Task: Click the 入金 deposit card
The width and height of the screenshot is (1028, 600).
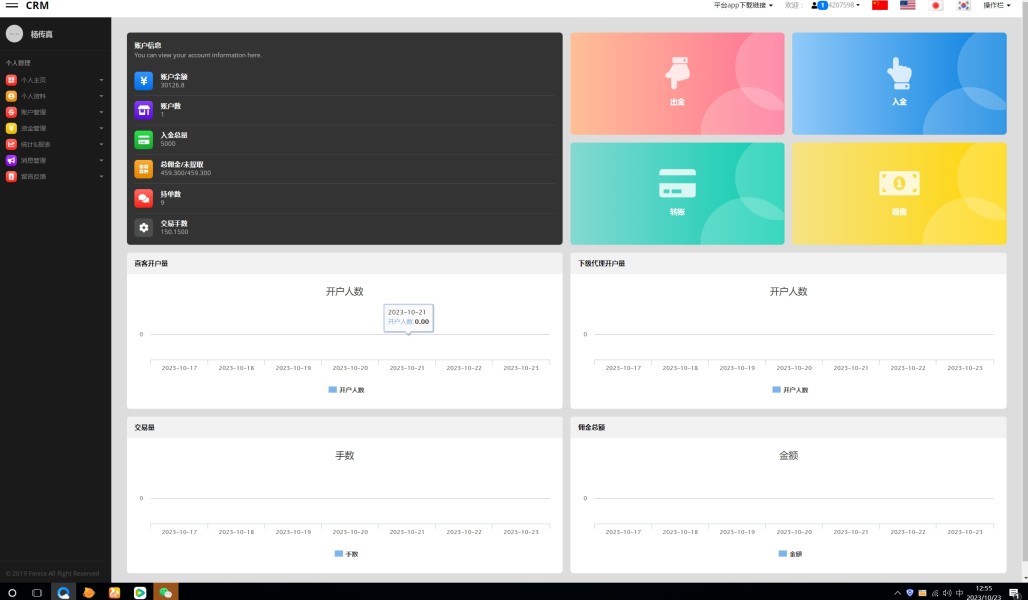Action: click(899, 83)
